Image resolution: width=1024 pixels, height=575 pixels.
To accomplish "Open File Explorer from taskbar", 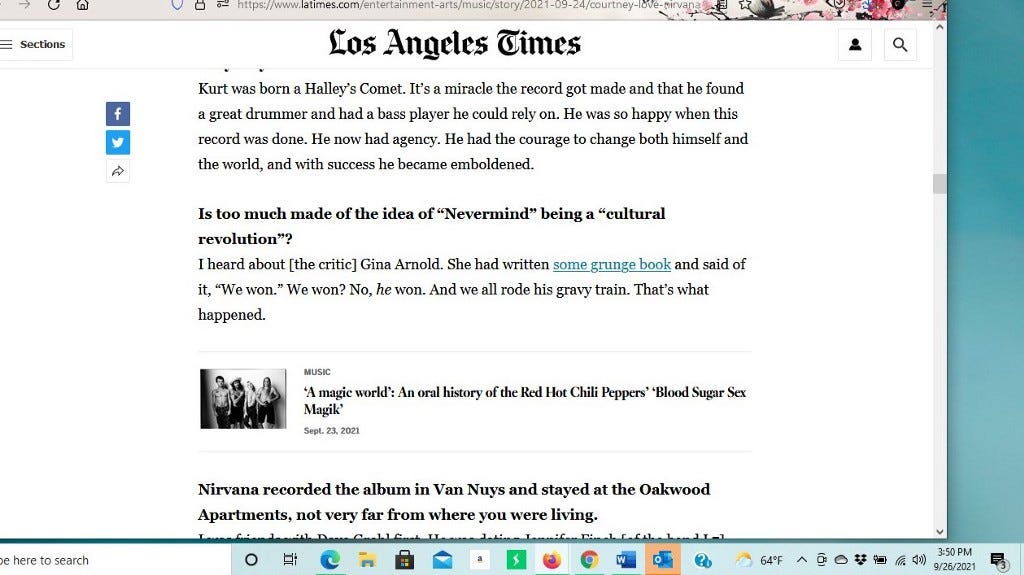I will click(367, 560).
